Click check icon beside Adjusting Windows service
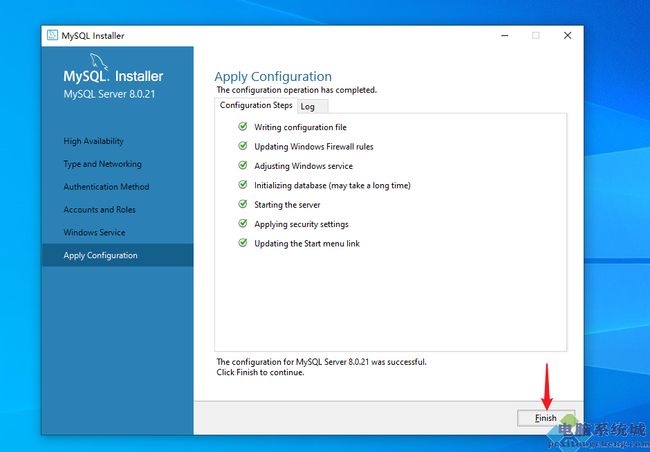The height and width of the screenshot is (452, 650). (243, 165)
